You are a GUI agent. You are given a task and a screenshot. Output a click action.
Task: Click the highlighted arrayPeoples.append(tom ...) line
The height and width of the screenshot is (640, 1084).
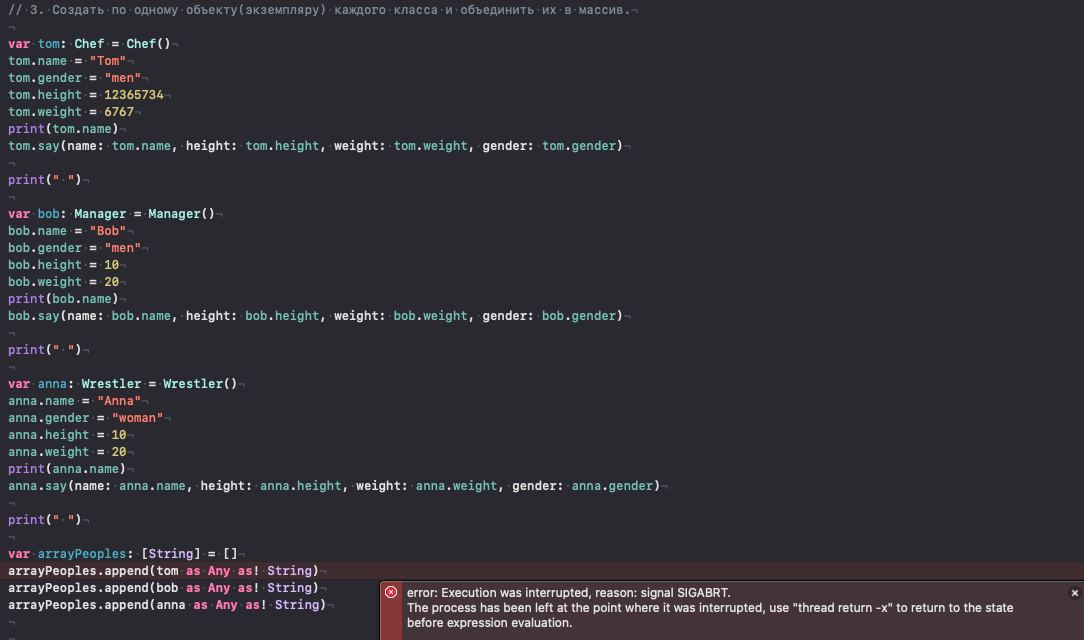[163, 571]
